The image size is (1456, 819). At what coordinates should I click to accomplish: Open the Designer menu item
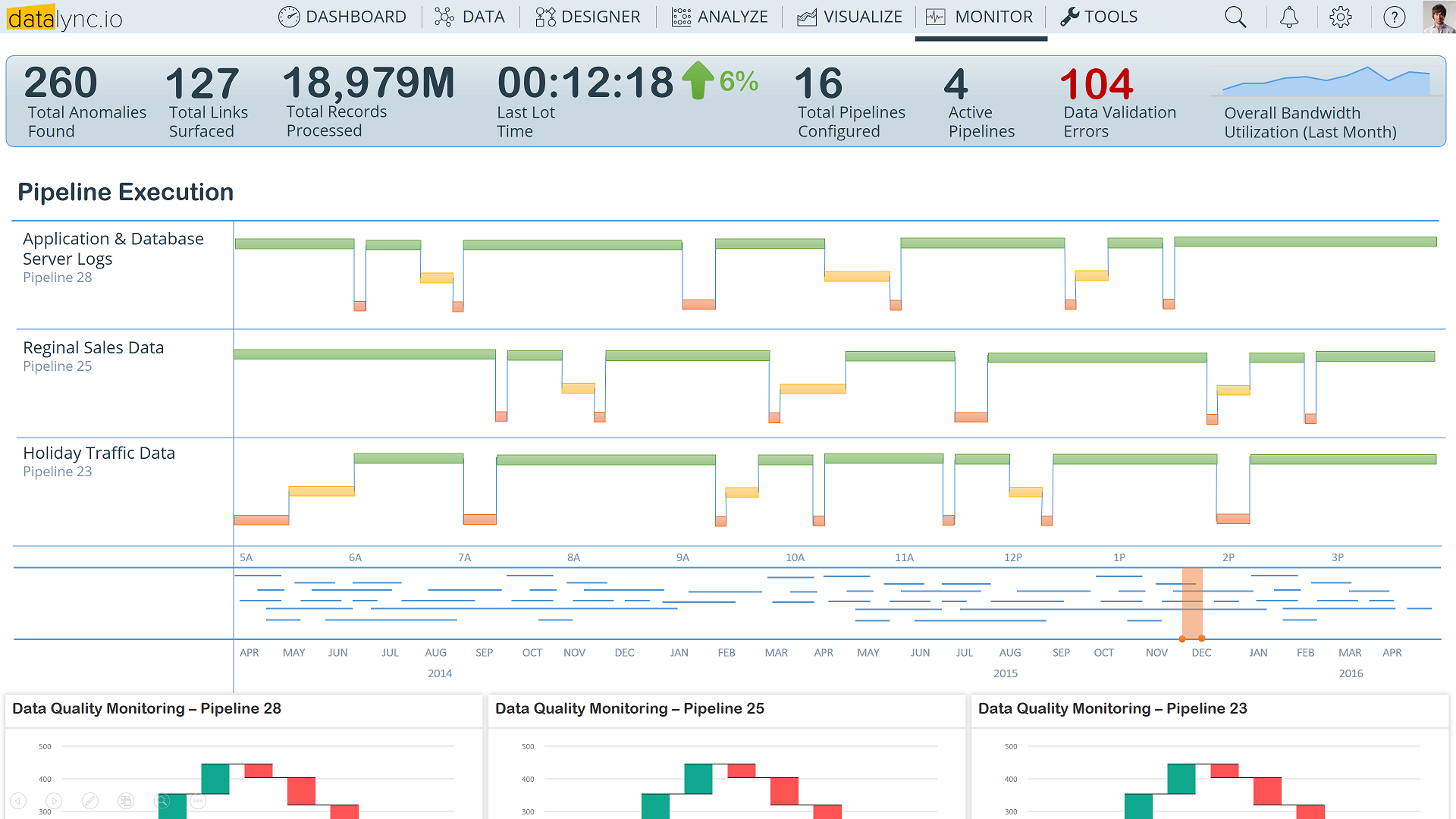[588, 17]
